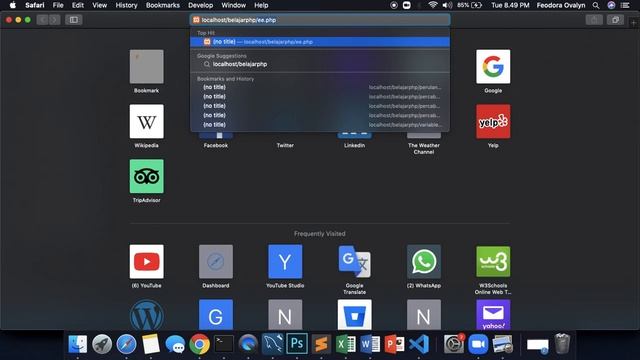Select the history entry ending in variable...
640x360 pixels.
(x=320, y=124)
